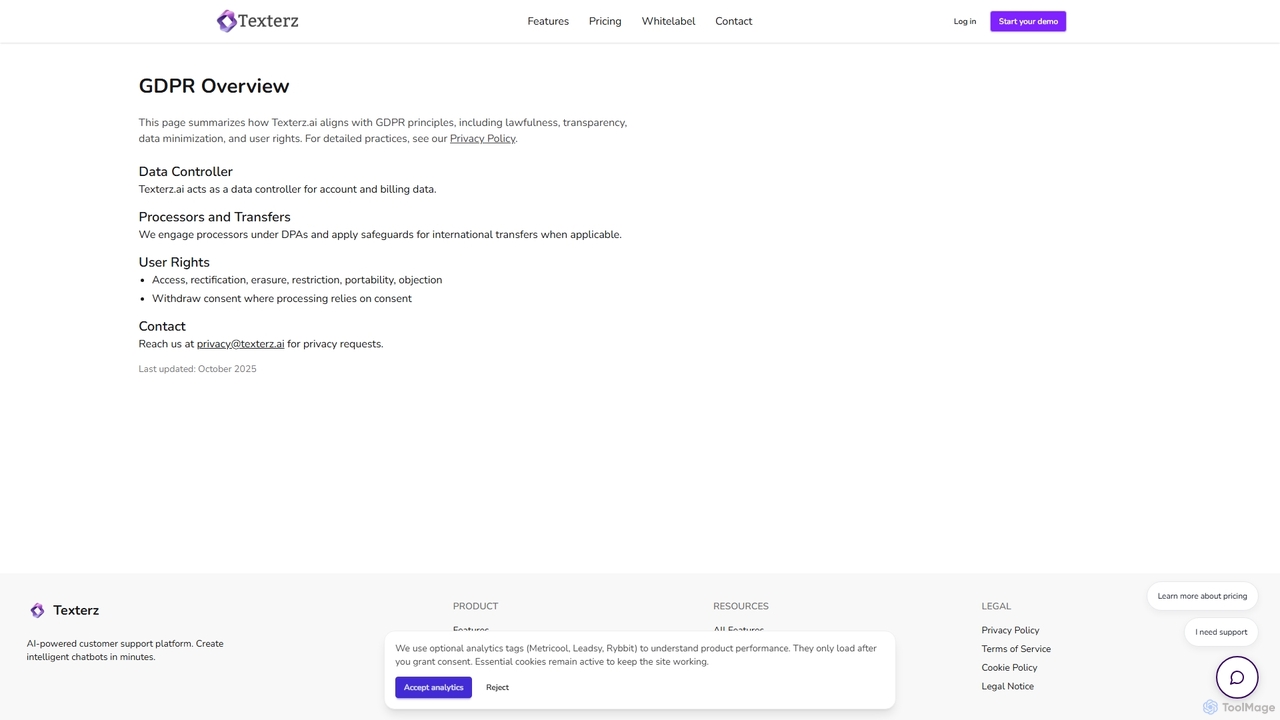Click the privacy@texterz.ai email link
Screen dimensions: 1280x720
coord(240,344)
